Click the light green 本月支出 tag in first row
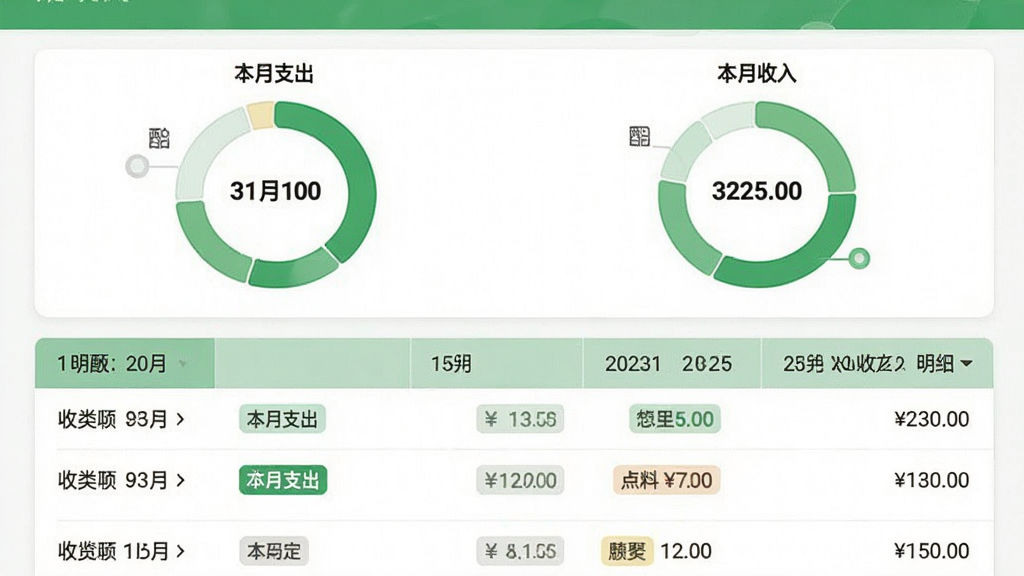Viewport: 1024px width, 576px height. [x=282, y=419]
